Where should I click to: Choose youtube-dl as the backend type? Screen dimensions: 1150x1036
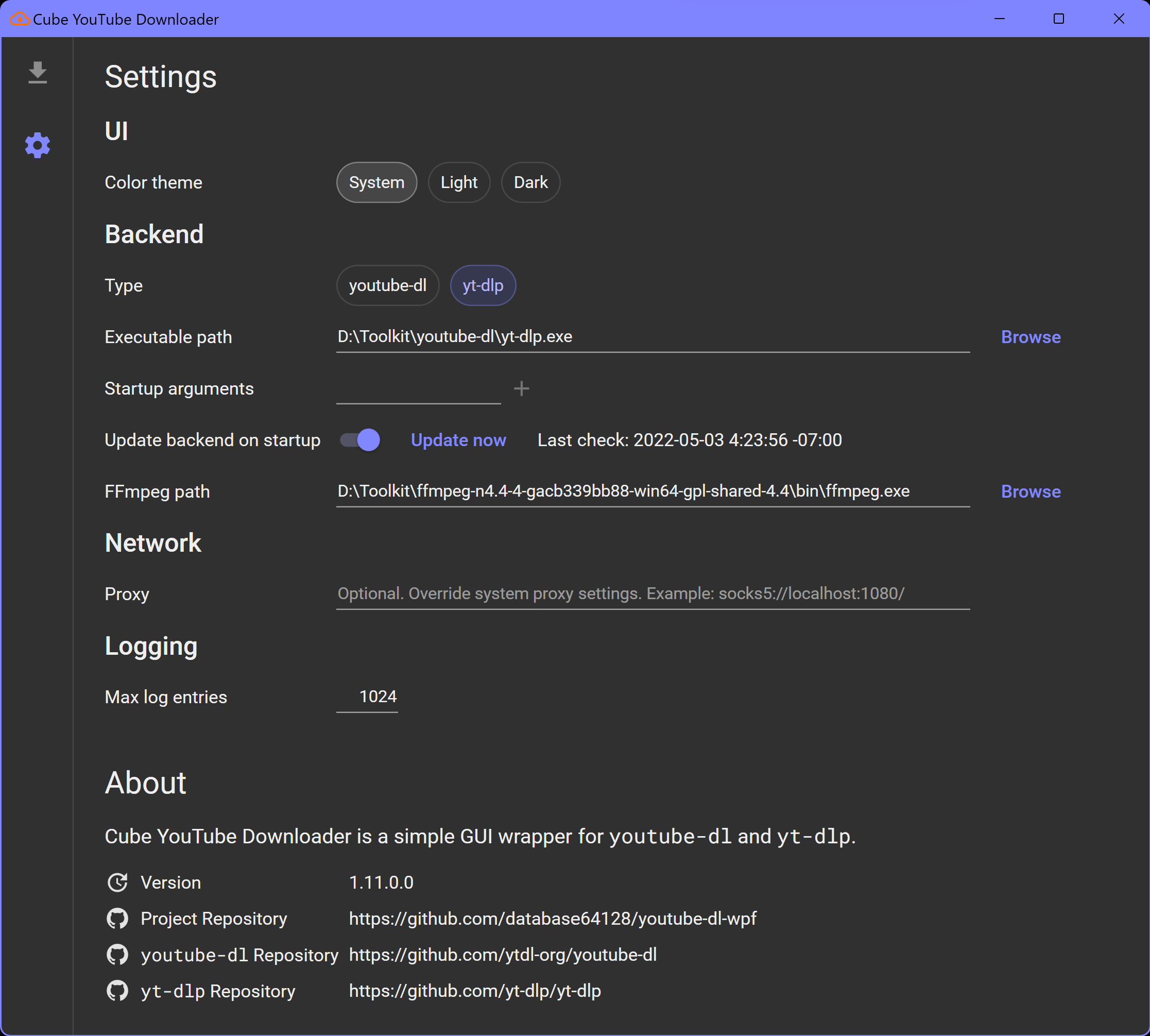coord(387,286)
